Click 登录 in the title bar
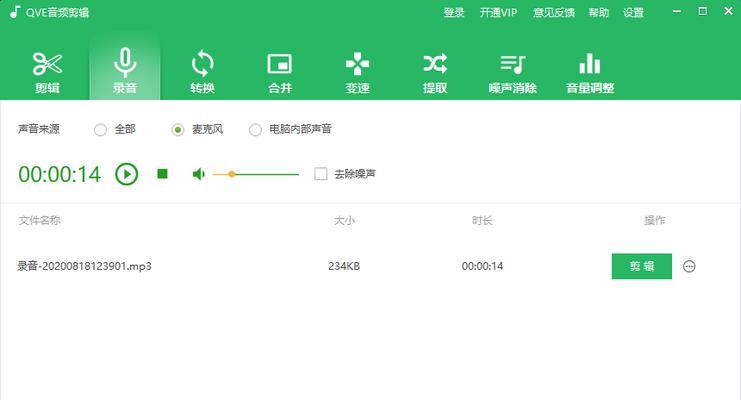 [454, 13]
